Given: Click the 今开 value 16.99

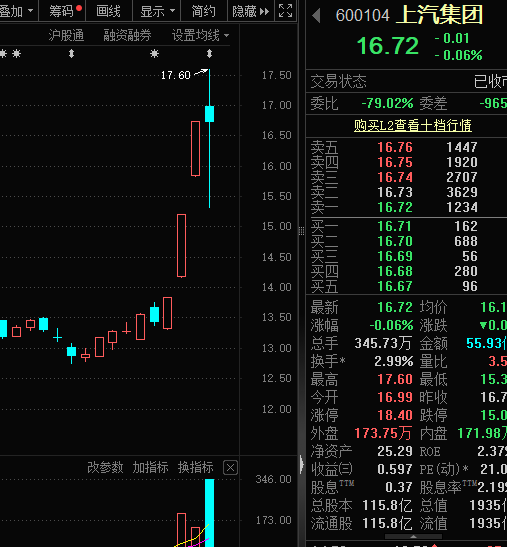Looking at the screenshot, I should click(395, 397).
